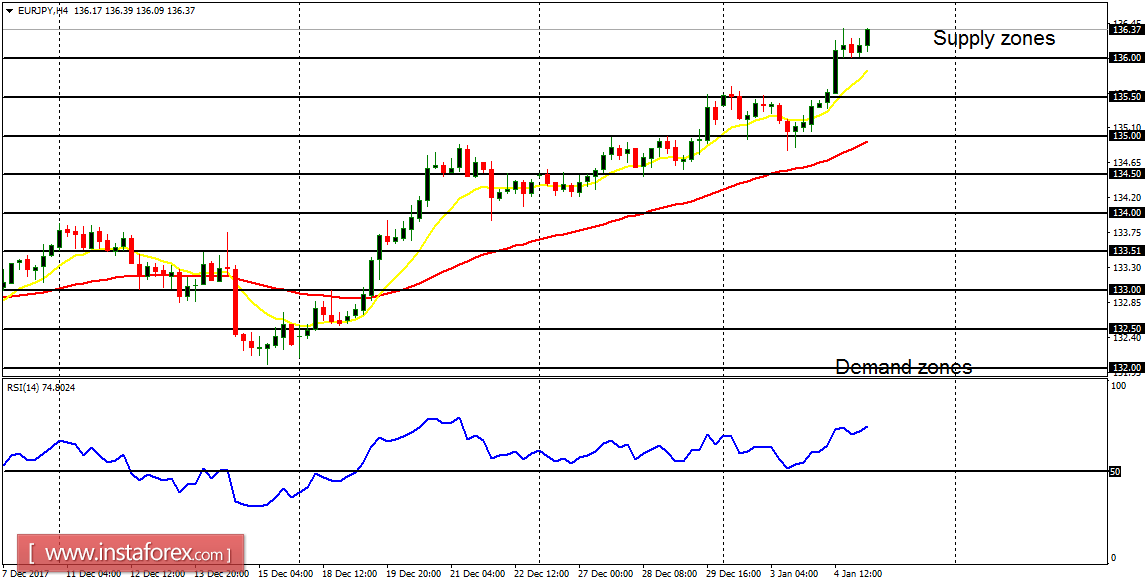
Task: Click the 135.50 supply zone price label
Action: click(1127, 96)
